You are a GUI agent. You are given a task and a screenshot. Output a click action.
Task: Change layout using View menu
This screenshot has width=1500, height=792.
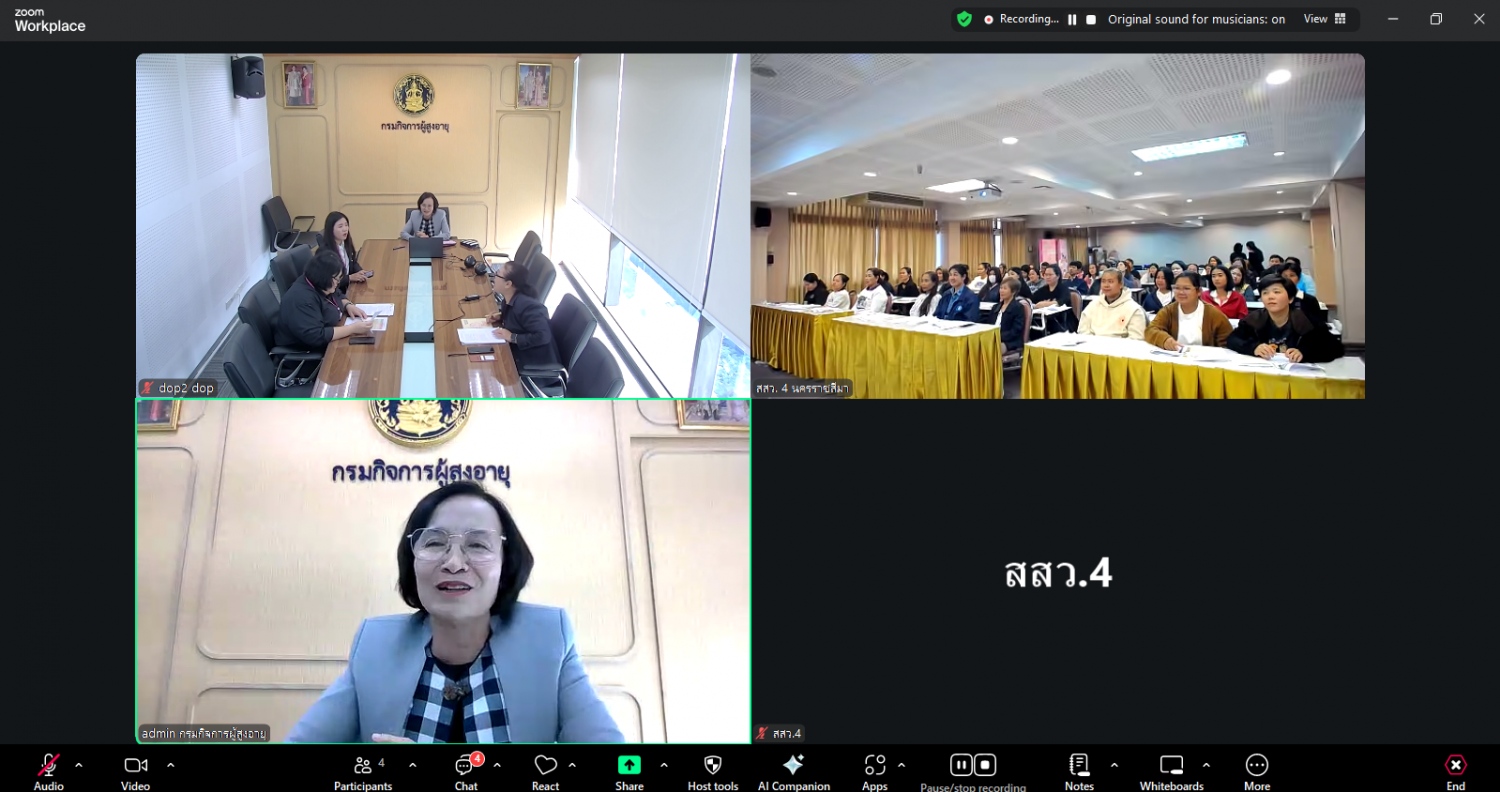(1325, 19)
